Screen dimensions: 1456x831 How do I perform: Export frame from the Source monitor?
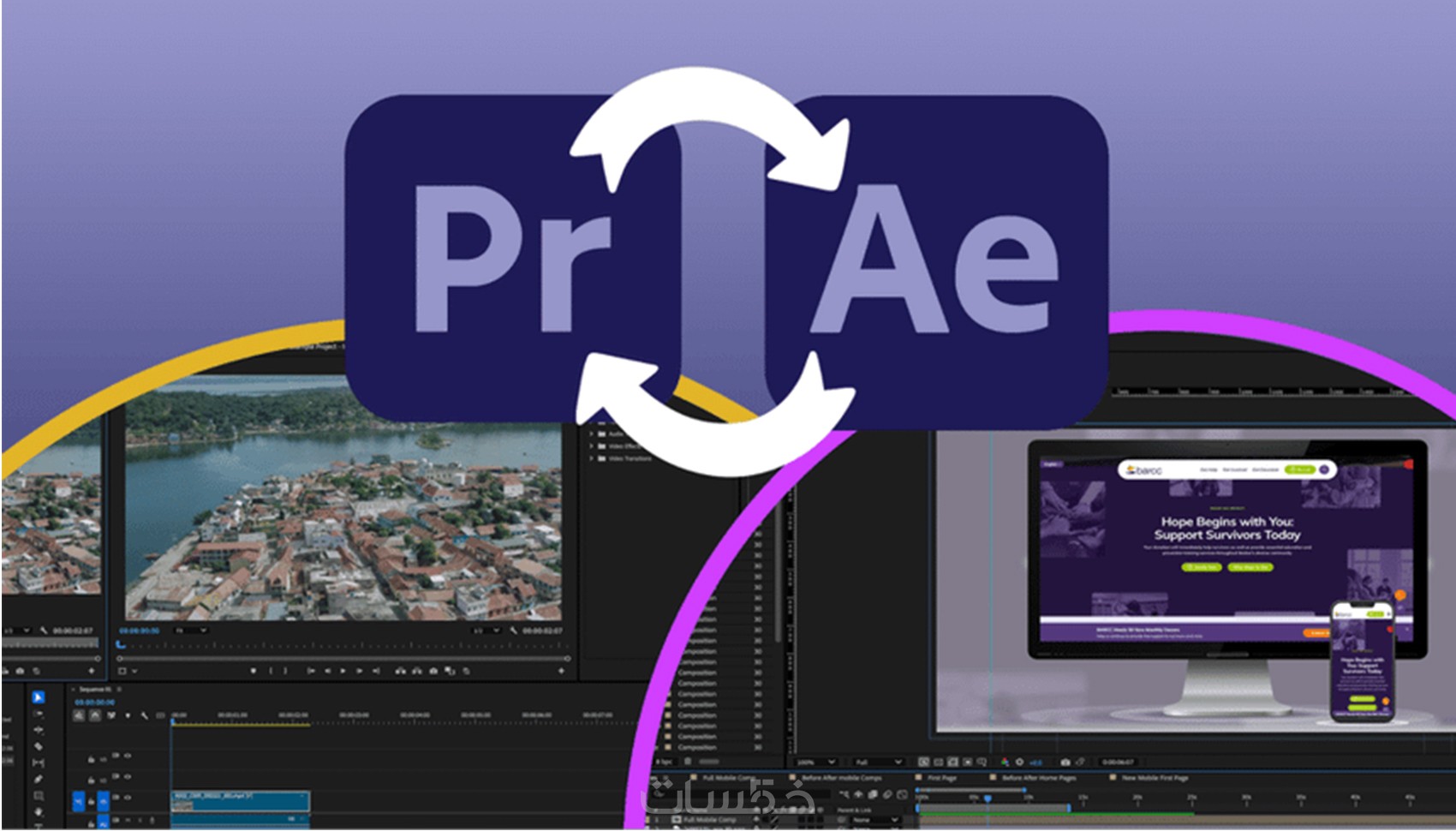21,671
